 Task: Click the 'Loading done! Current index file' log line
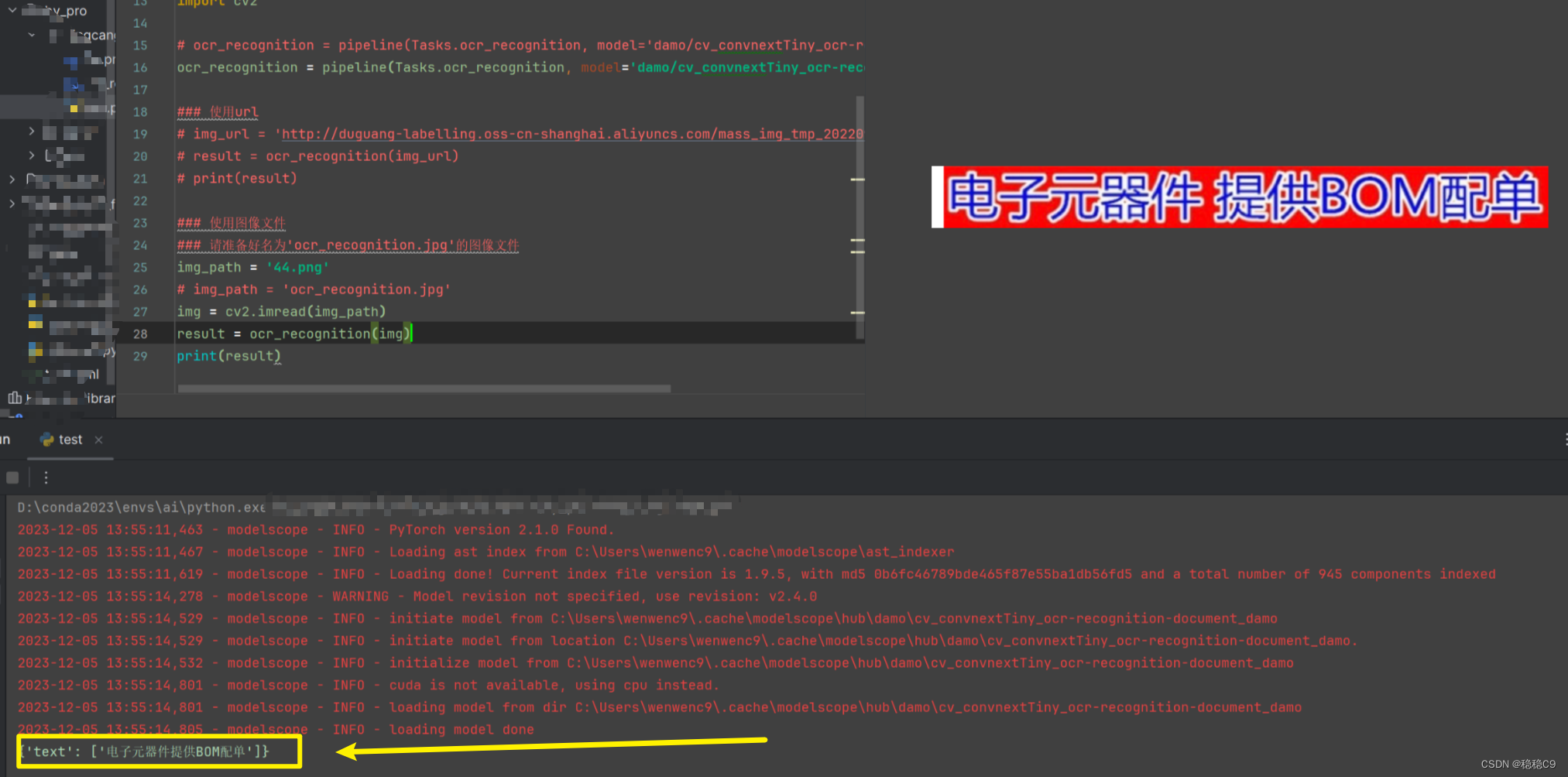coord(757,574)
